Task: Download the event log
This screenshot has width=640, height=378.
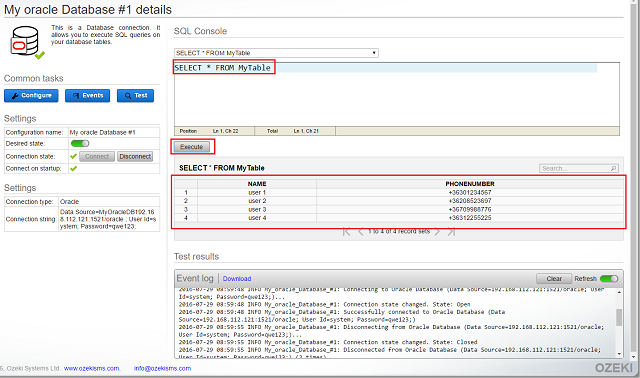Action: click(x=237, y=278)
